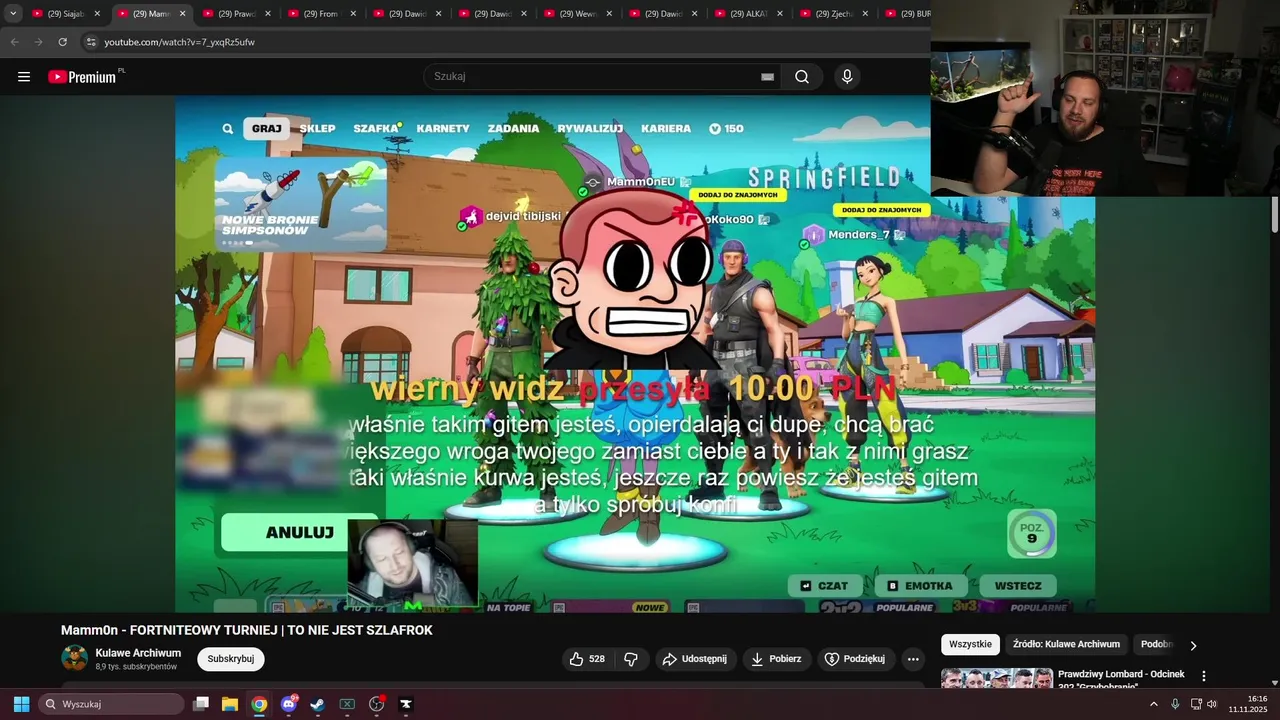The height and width of the screenshot is (720, 1280).
Task: Click ANULUJ button in Fortnite video
Action: (300, 532)
